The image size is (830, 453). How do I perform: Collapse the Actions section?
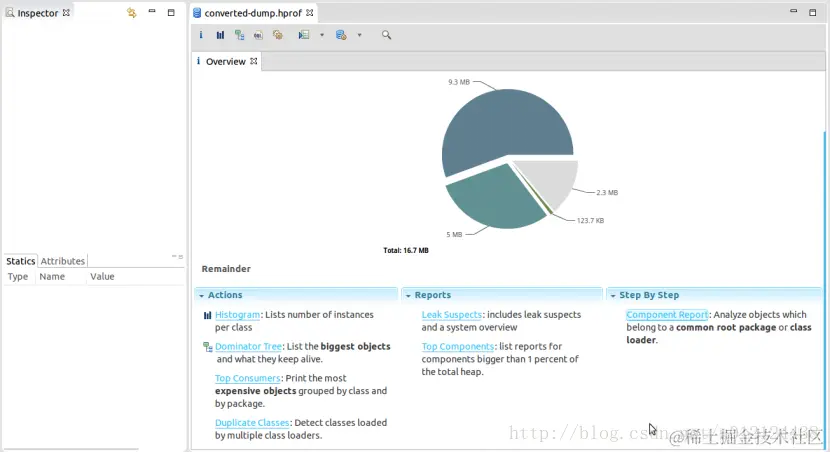pos(202,295)
